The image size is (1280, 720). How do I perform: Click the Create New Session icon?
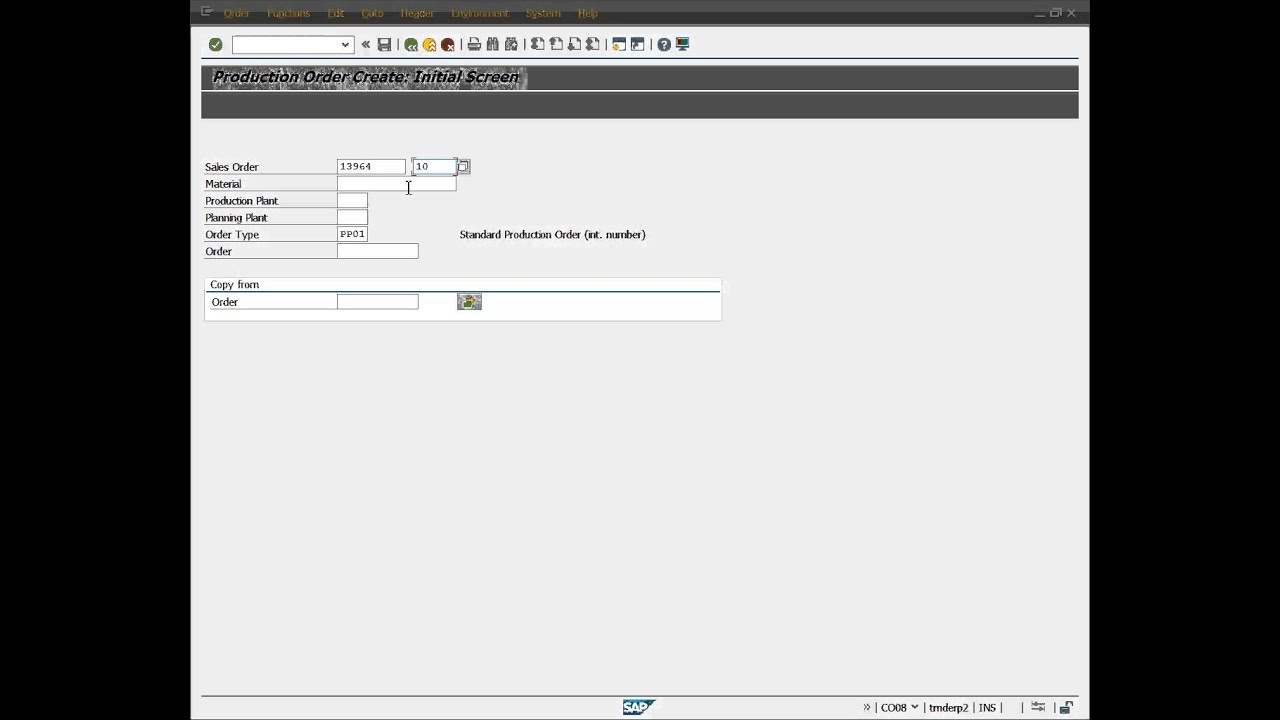pos(619,44)
